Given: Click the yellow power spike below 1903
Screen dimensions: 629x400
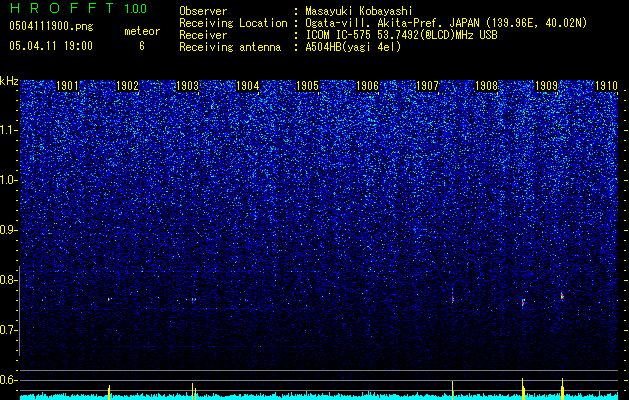Looking at the screenshot, I should click(193, 391).
